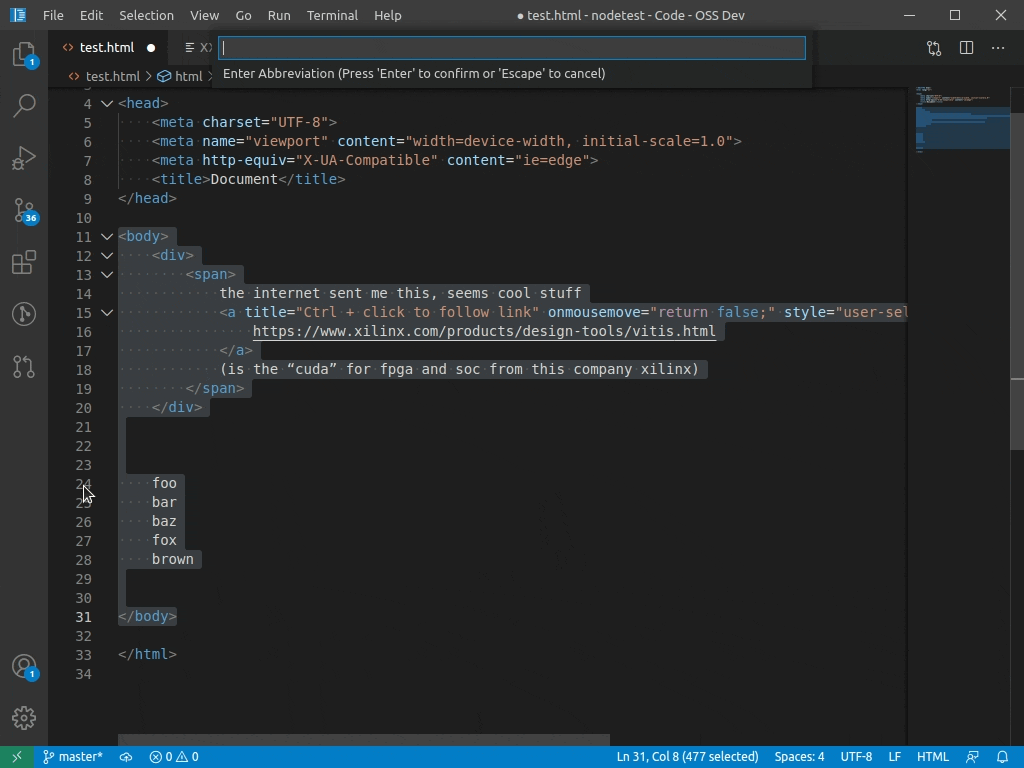
Task: Open the View menu
Action: tap(204, 15)
